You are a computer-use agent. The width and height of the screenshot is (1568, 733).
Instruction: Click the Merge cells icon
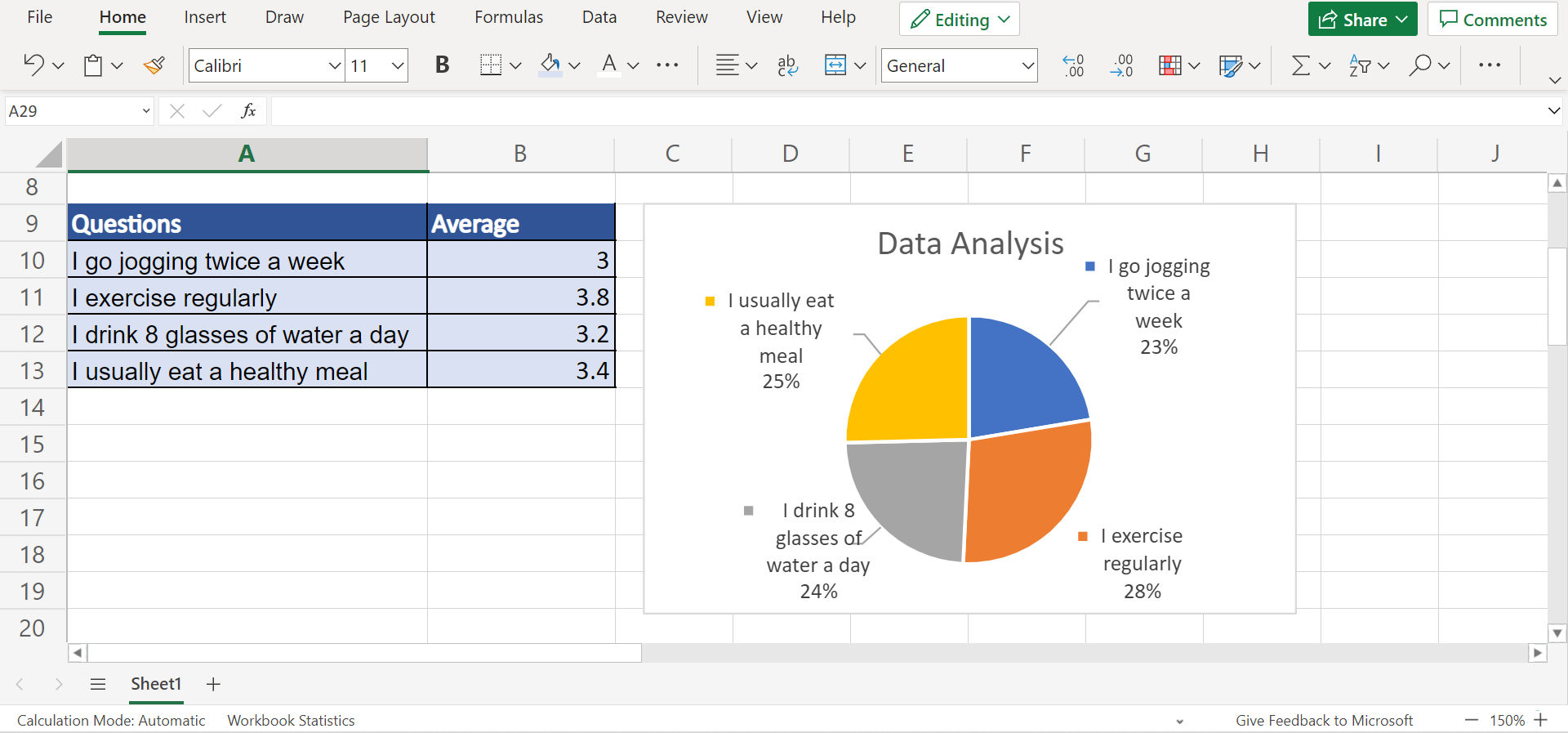click(835, 65)
